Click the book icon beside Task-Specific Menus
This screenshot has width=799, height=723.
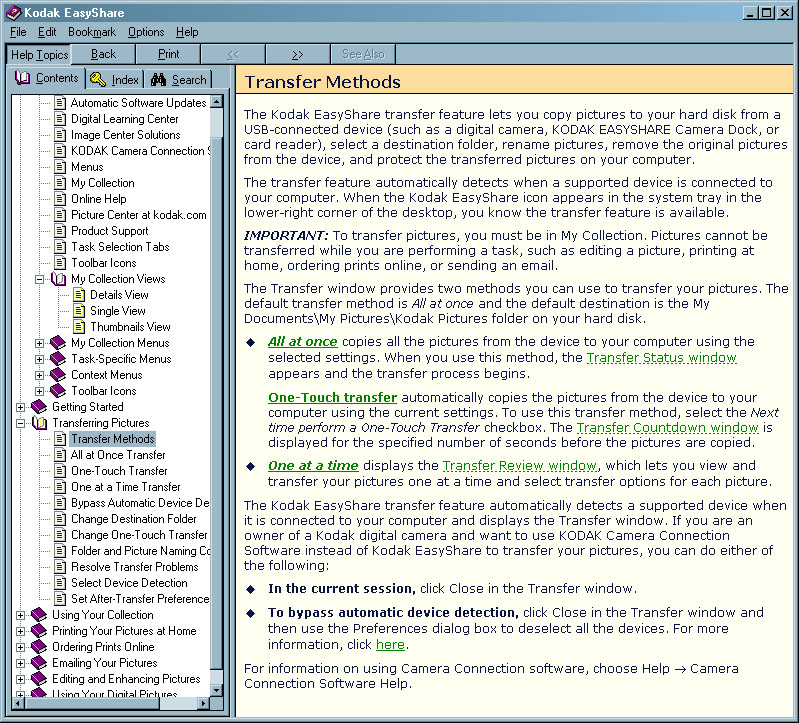coord(58,359)
